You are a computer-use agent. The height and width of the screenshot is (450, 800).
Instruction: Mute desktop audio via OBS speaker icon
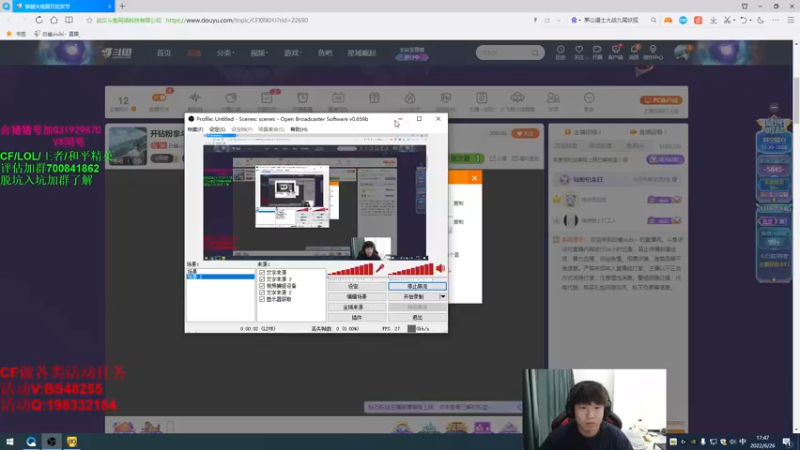pyautogui.click(x=440, y=268)
